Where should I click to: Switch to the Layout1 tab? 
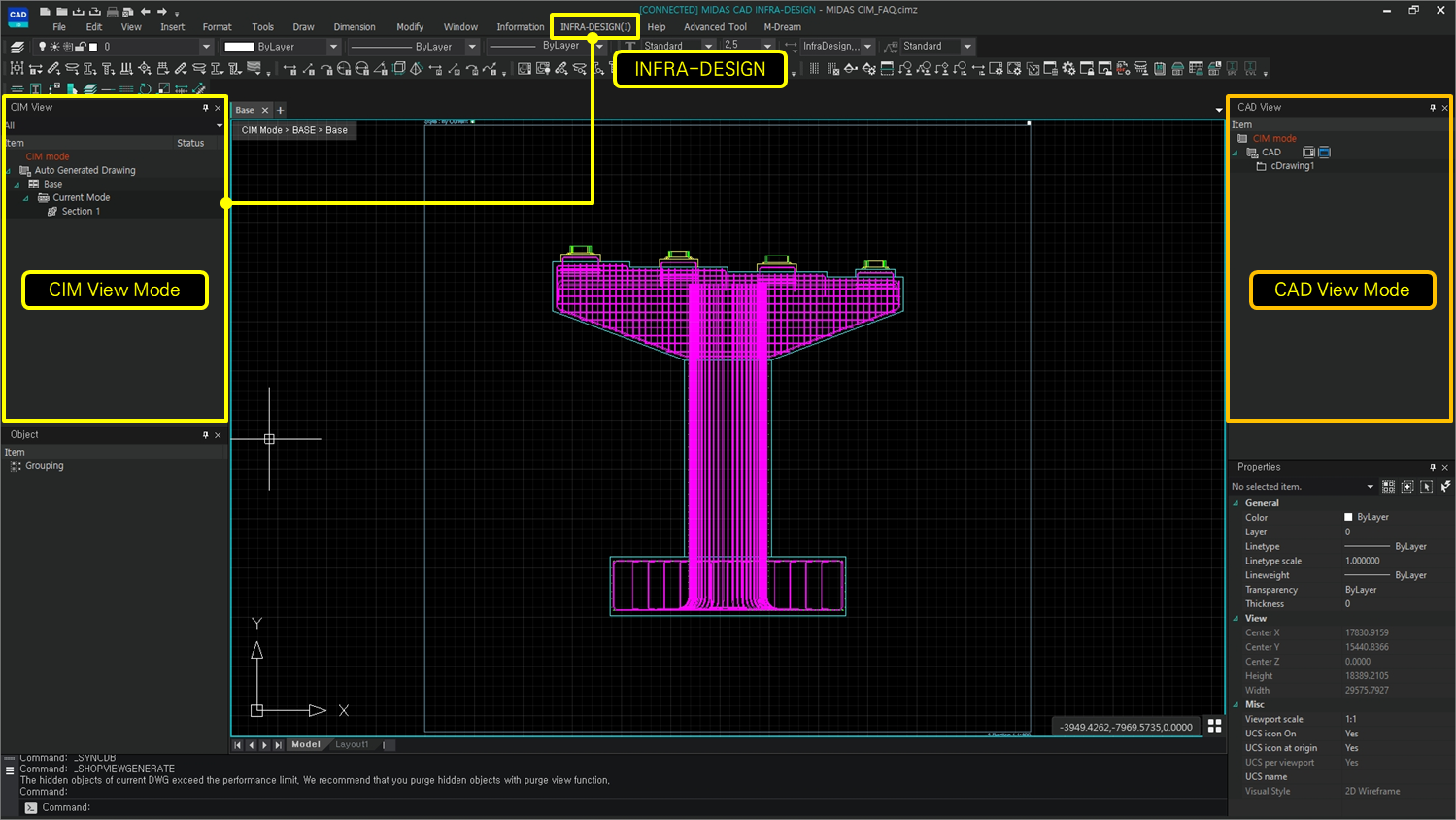(352, 745)
